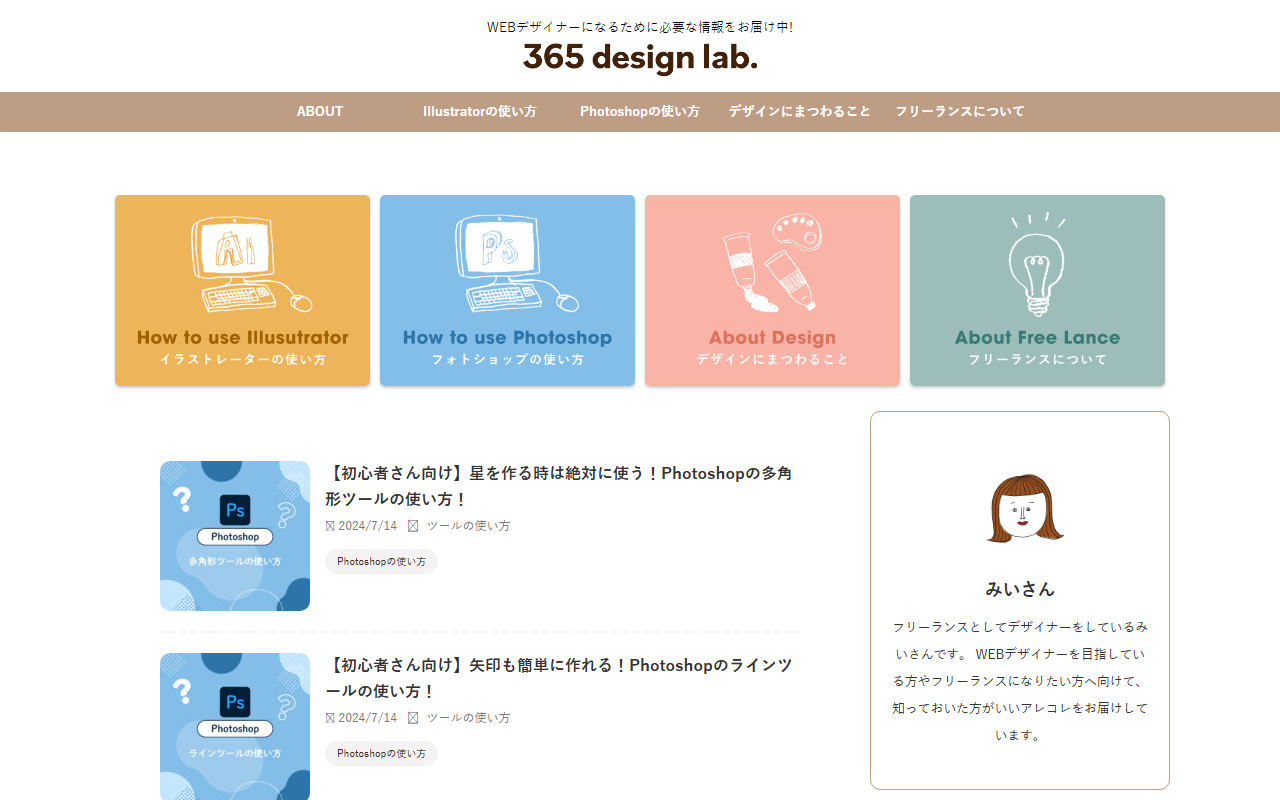Open the Illustratorの使い方 menu item

[x=480, y=111]
